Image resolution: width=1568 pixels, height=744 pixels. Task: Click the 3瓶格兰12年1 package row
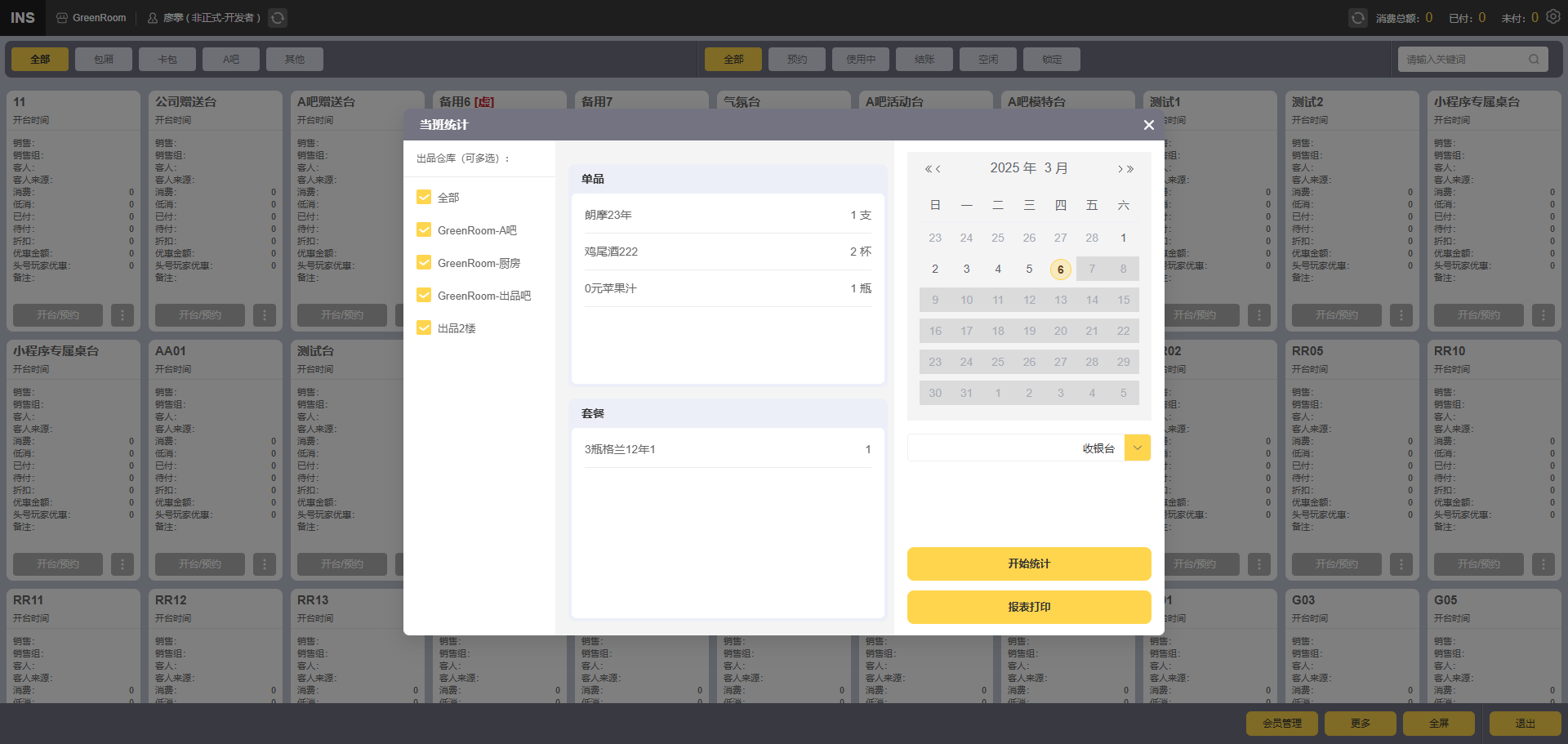point(728,449)
